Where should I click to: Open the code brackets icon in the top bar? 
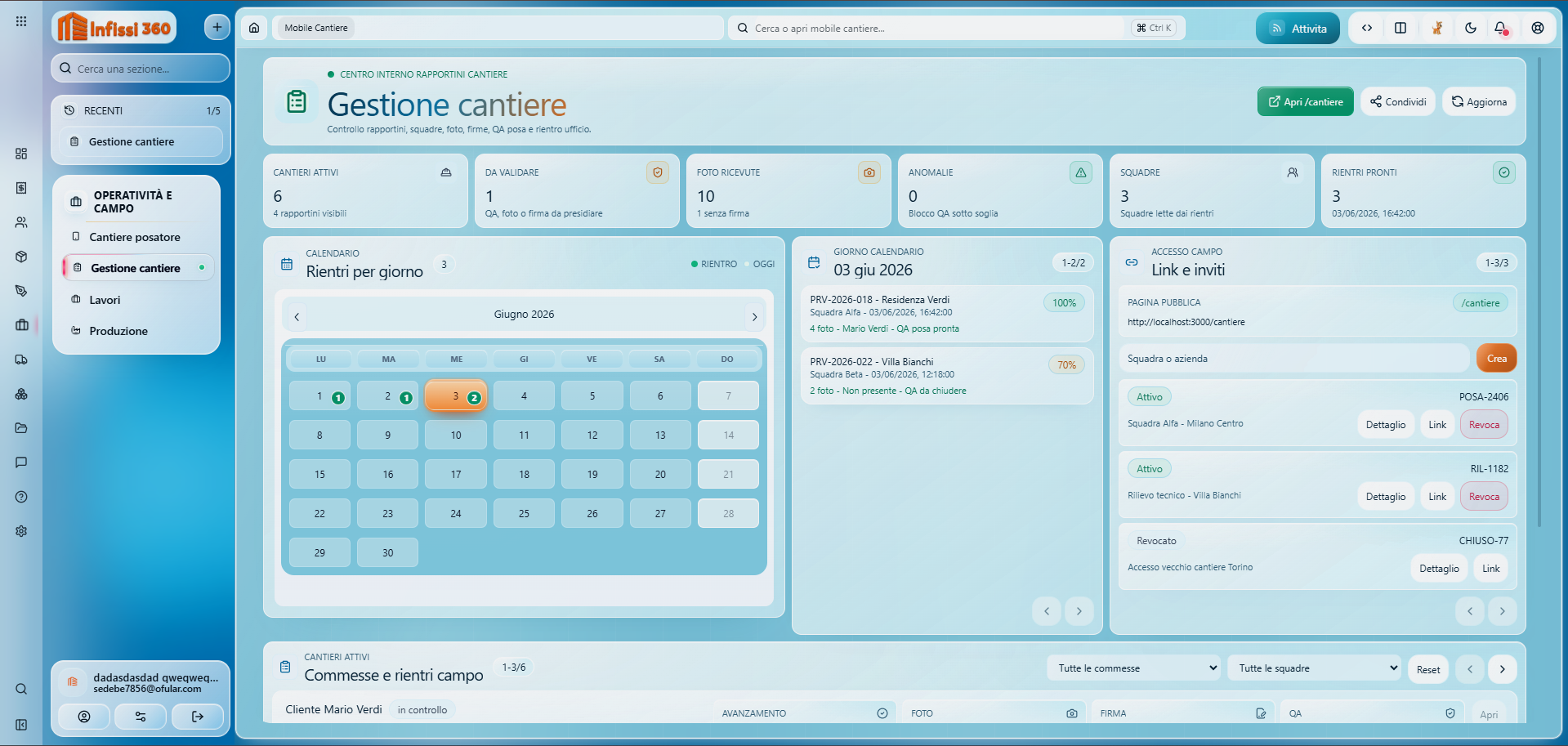point(1367,28)
